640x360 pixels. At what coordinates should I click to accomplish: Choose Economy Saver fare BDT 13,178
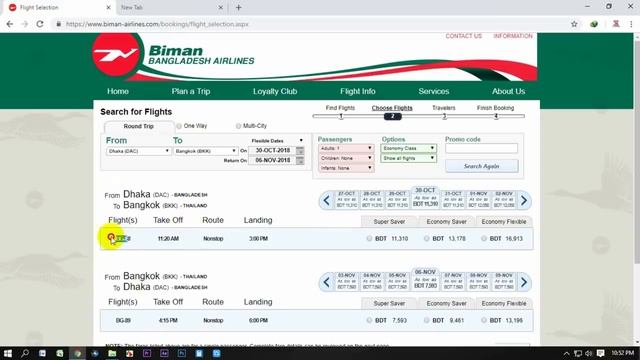tap(427, 238)
